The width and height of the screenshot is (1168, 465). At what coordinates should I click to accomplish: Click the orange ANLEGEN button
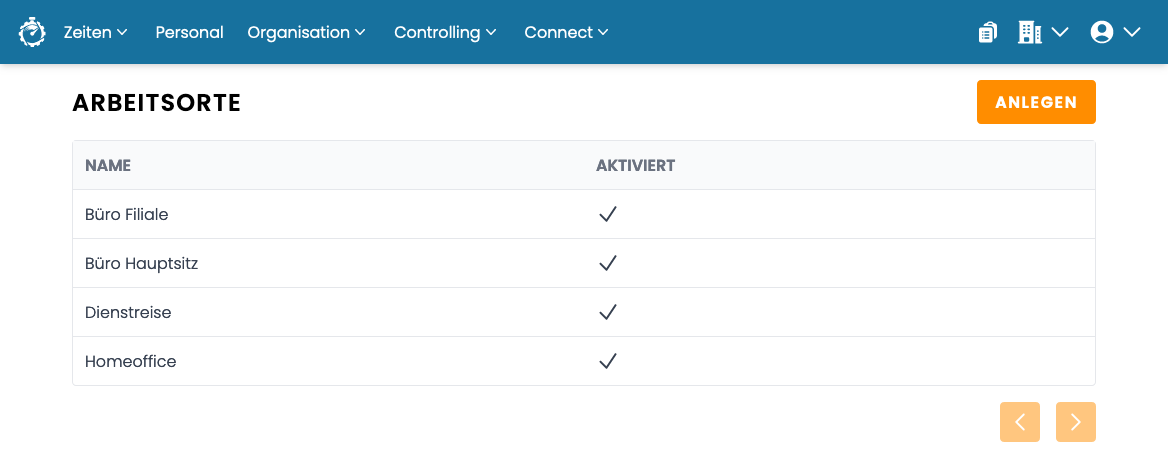tap(1036, 102)
